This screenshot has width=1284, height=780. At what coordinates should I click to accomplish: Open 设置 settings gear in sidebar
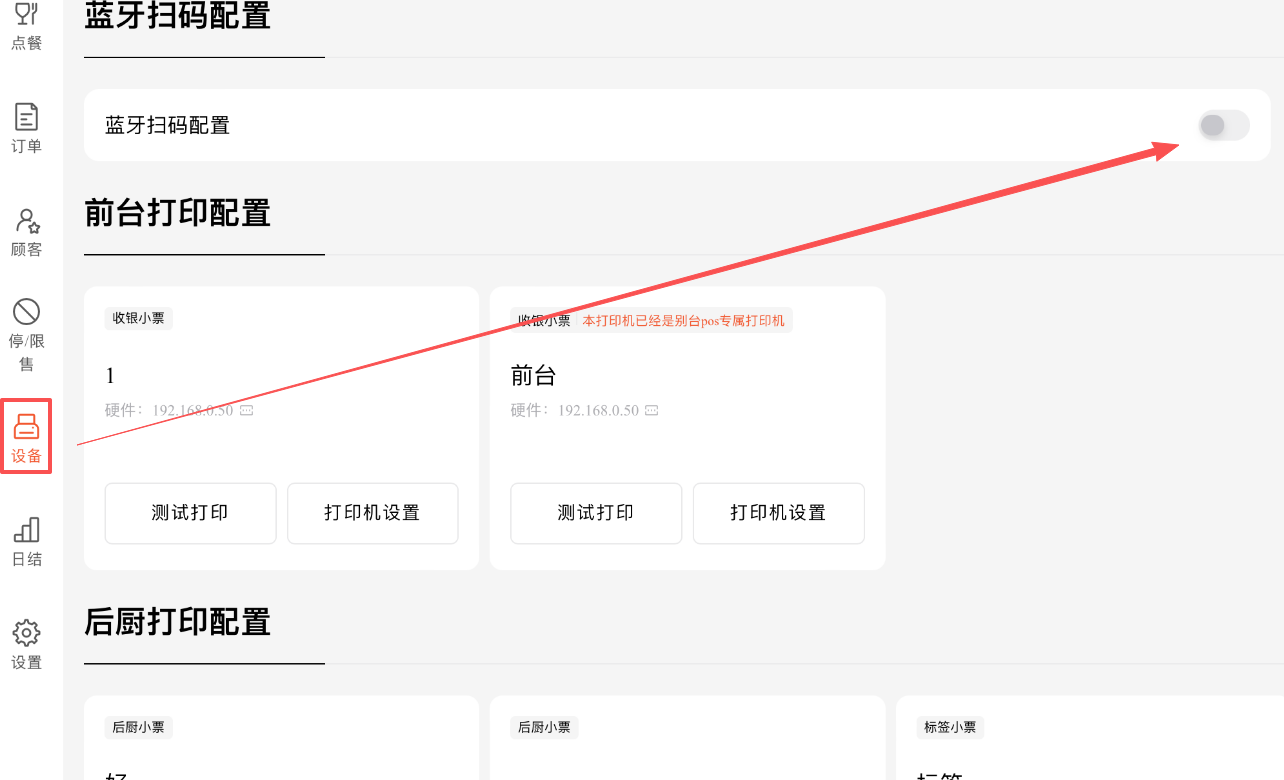[26, 644]
